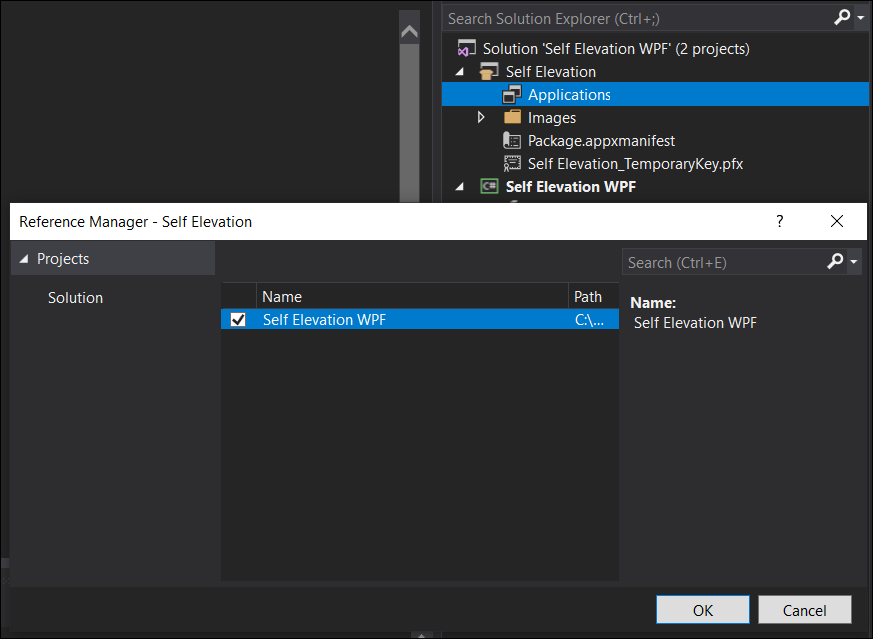
Task: Collapse the Projects category in Reference Manager
Action: (x=23, y=259)
